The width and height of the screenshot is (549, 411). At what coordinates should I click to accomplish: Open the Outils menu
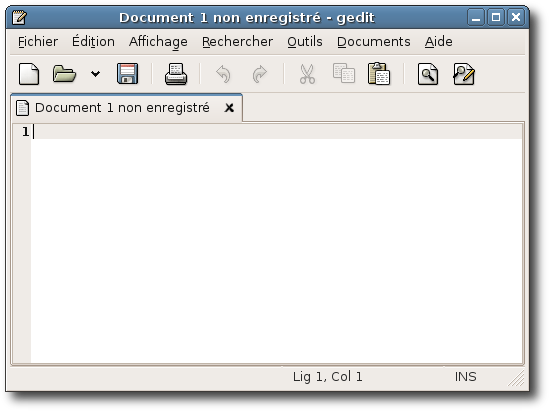(305, 42)
